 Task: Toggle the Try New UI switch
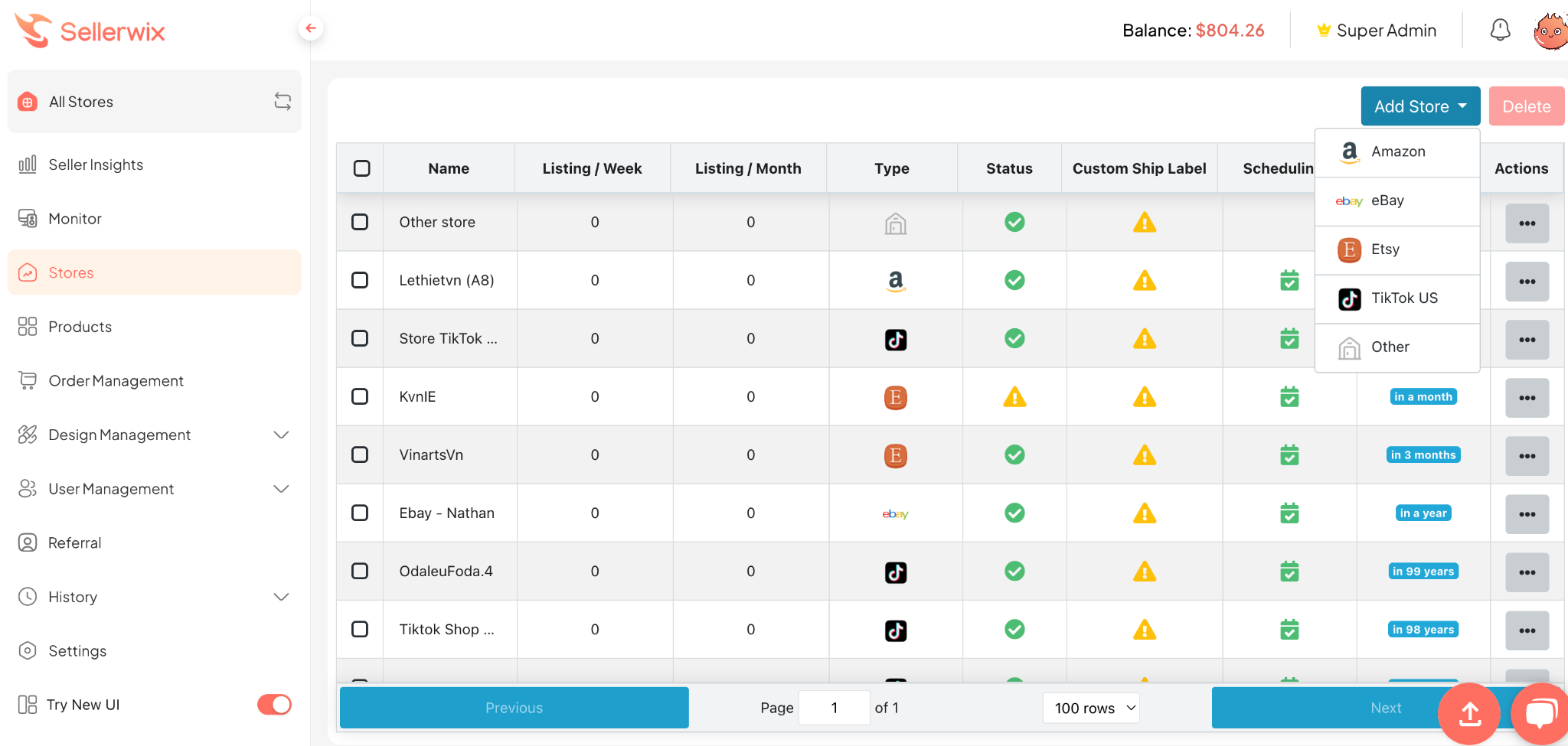[274, 705]
